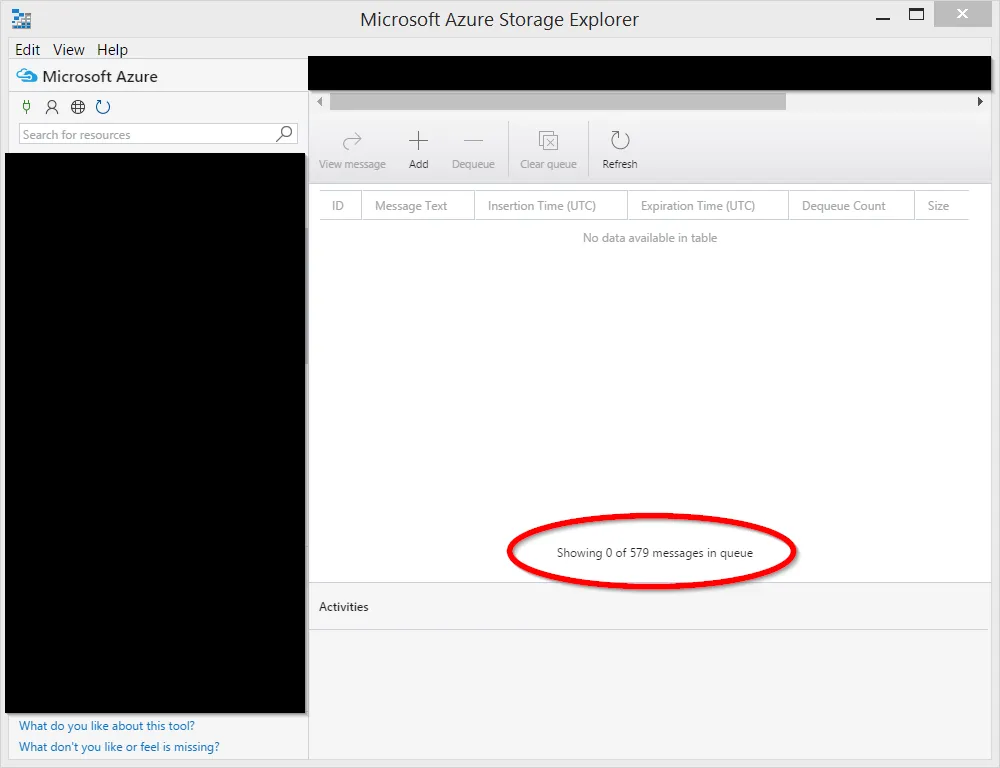Screen dimensions: 1000x768
Task: Refresh the queue message list
Action: (620, 150)
